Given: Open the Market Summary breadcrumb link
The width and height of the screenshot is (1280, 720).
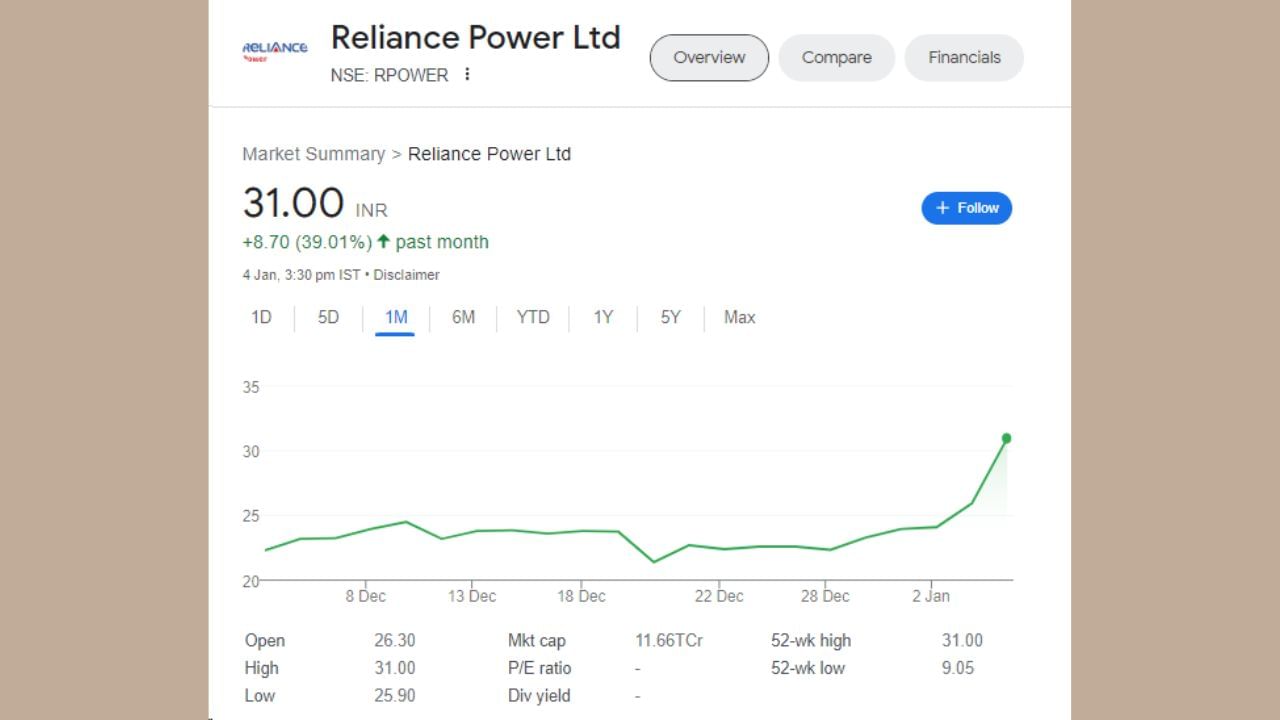Looking at the screenshot, I should 314,154.
